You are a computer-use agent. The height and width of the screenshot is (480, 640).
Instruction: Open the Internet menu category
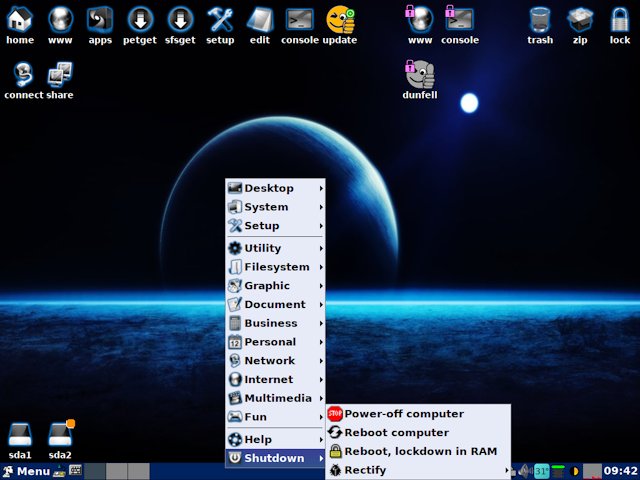pos(275,380)
